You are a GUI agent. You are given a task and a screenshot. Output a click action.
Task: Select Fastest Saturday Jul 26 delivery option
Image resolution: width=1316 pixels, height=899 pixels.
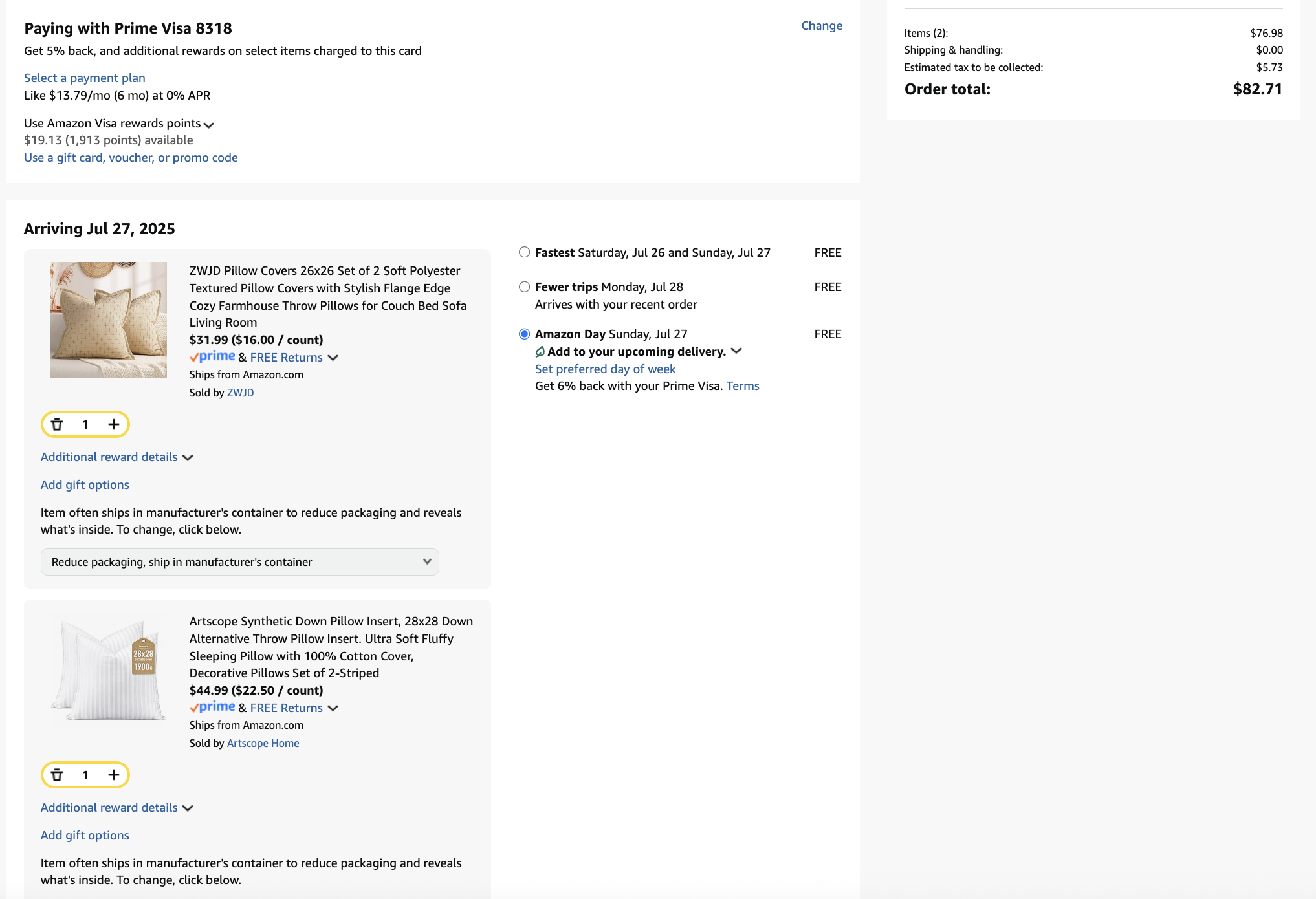point(524,252)
